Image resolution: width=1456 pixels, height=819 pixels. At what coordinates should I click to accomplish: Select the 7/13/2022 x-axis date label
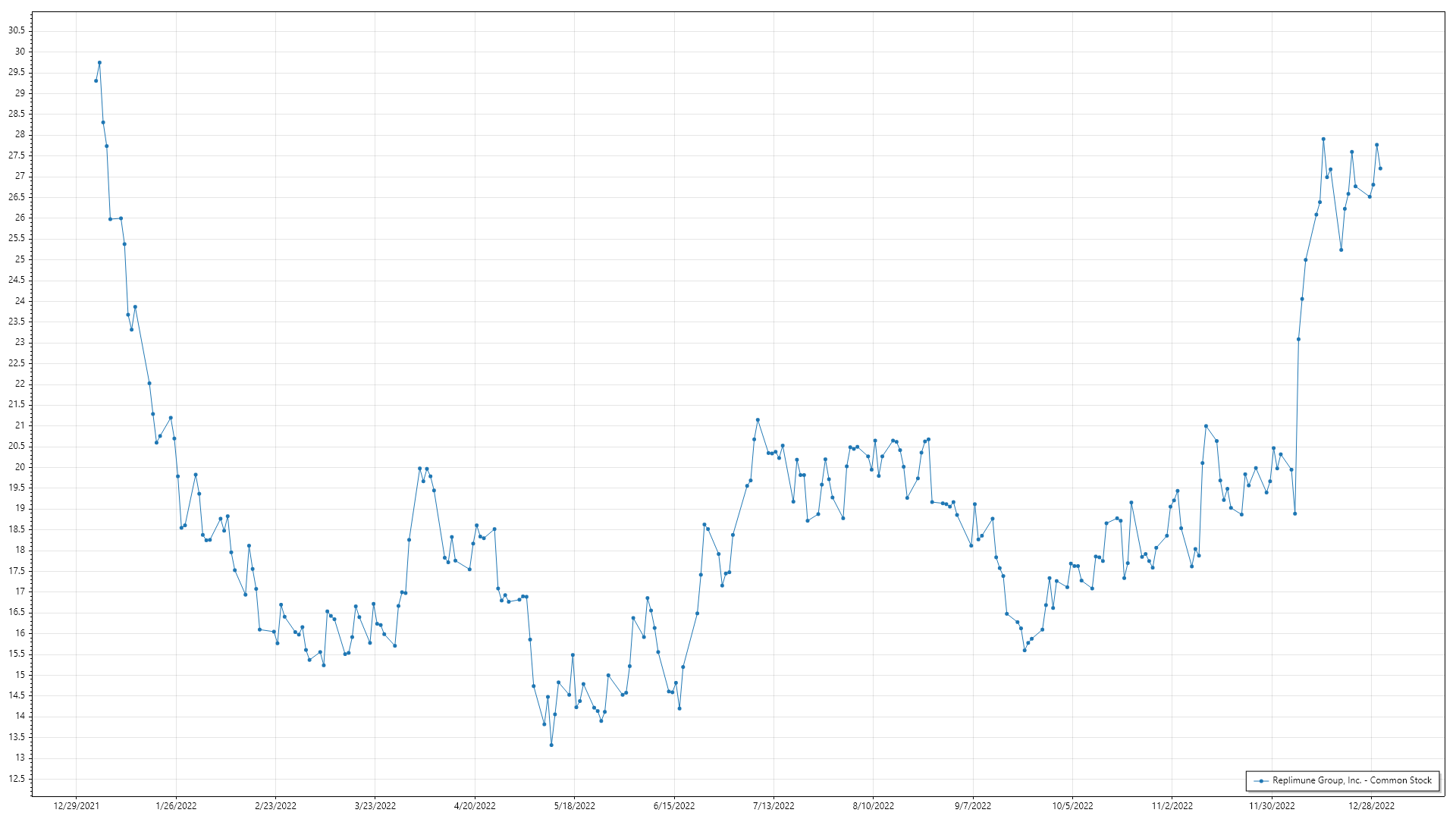tap(773, 805)
